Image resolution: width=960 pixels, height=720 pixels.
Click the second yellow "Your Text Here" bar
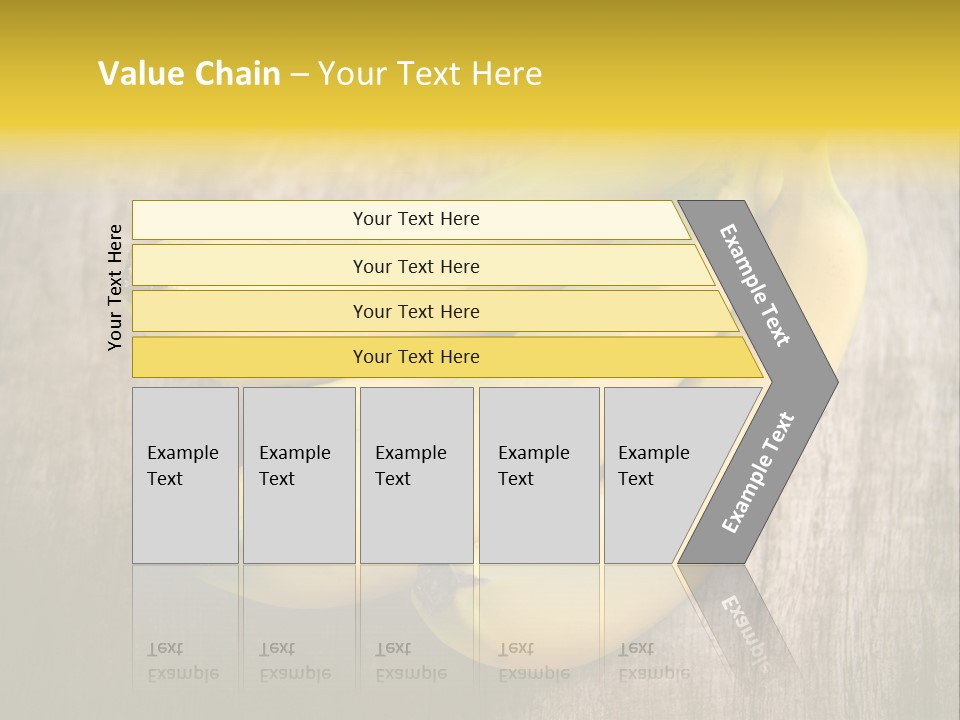tap(415, 266)
